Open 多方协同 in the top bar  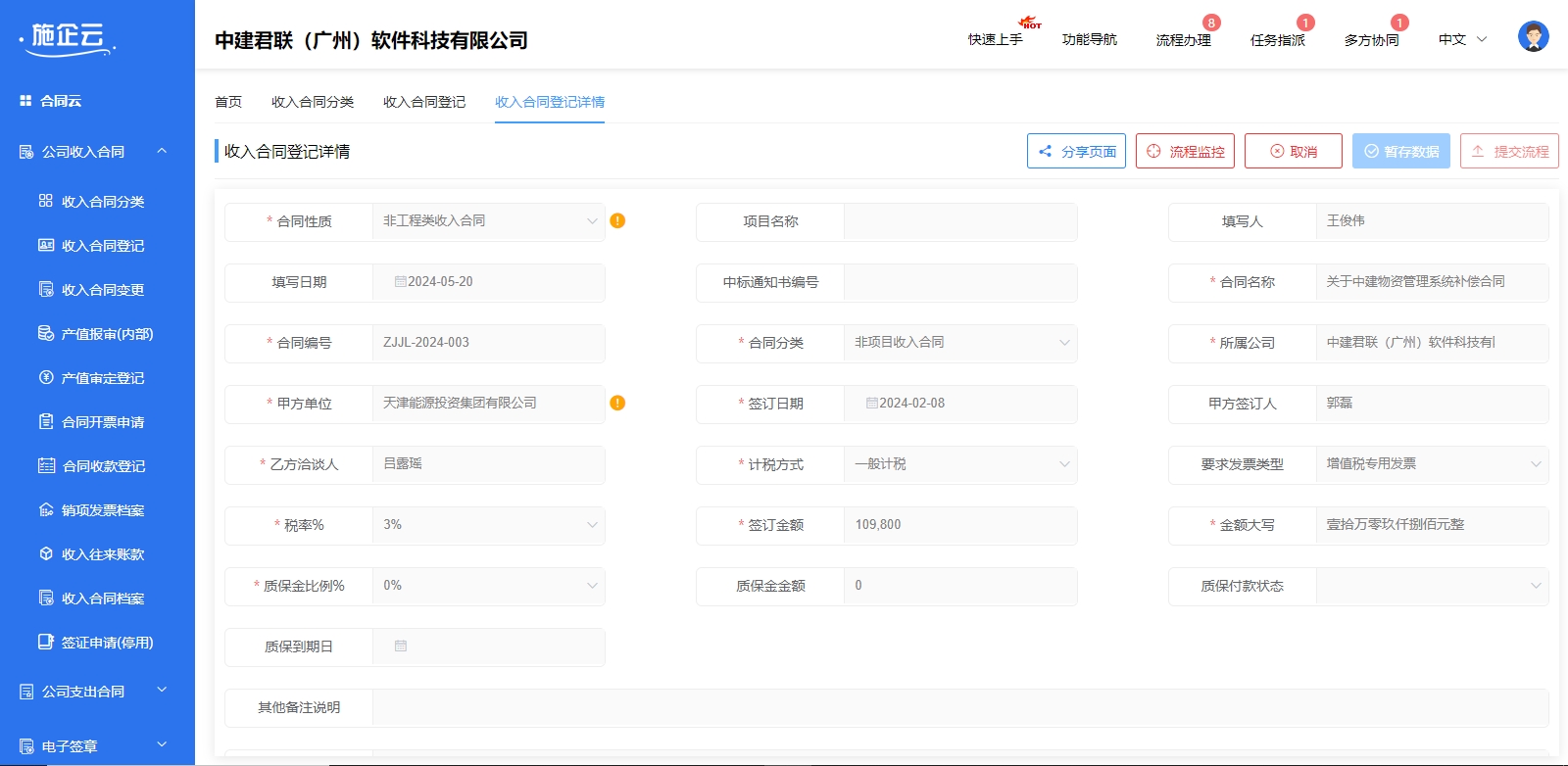(1372, 39)
